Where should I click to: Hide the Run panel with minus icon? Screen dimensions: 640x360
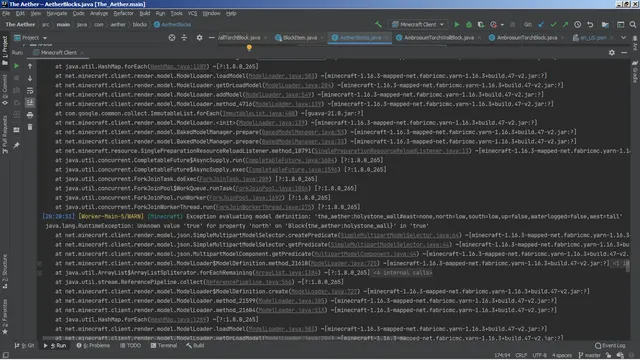(624, 53)
